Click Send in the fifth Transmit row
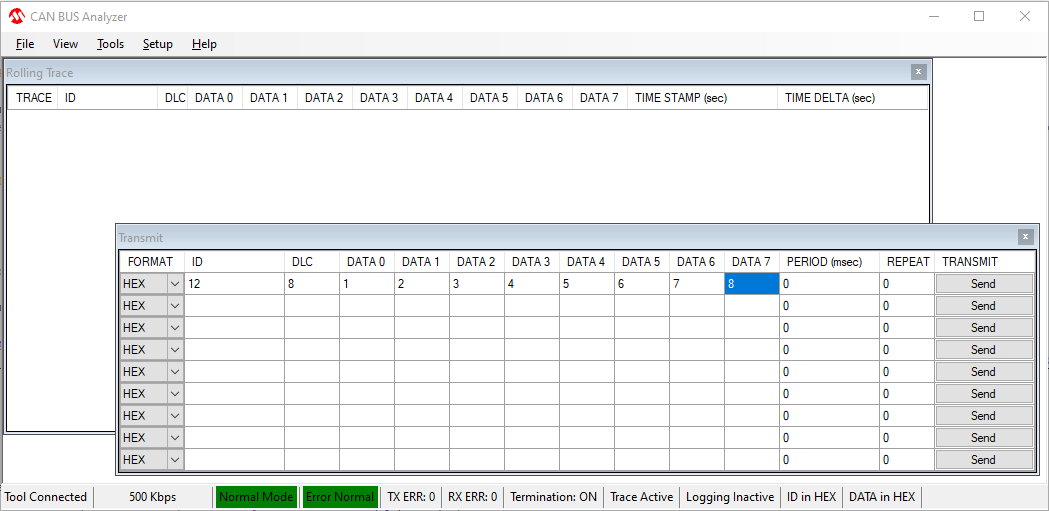Image resolution: width=1049 pixels, height=511 pixels. point(983,372)
